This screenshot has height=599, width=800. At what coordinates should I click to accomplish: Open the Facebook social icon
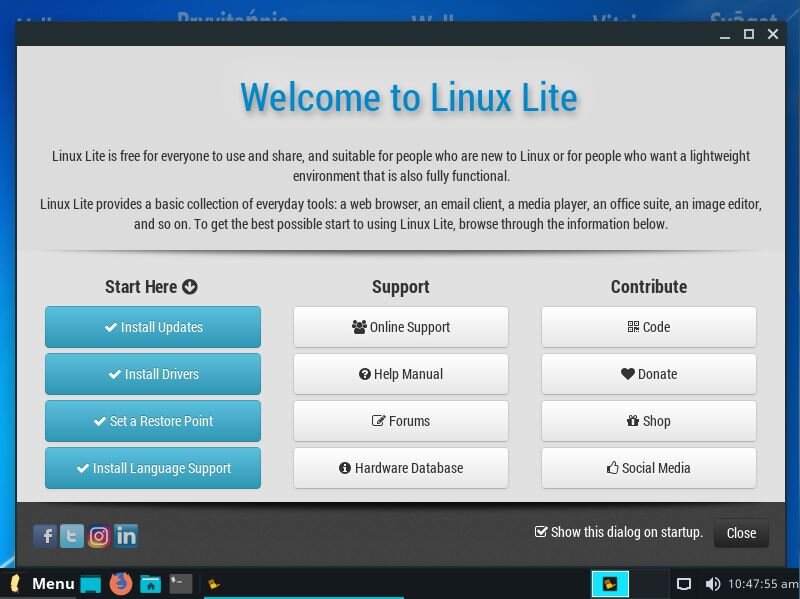(45, 536)
